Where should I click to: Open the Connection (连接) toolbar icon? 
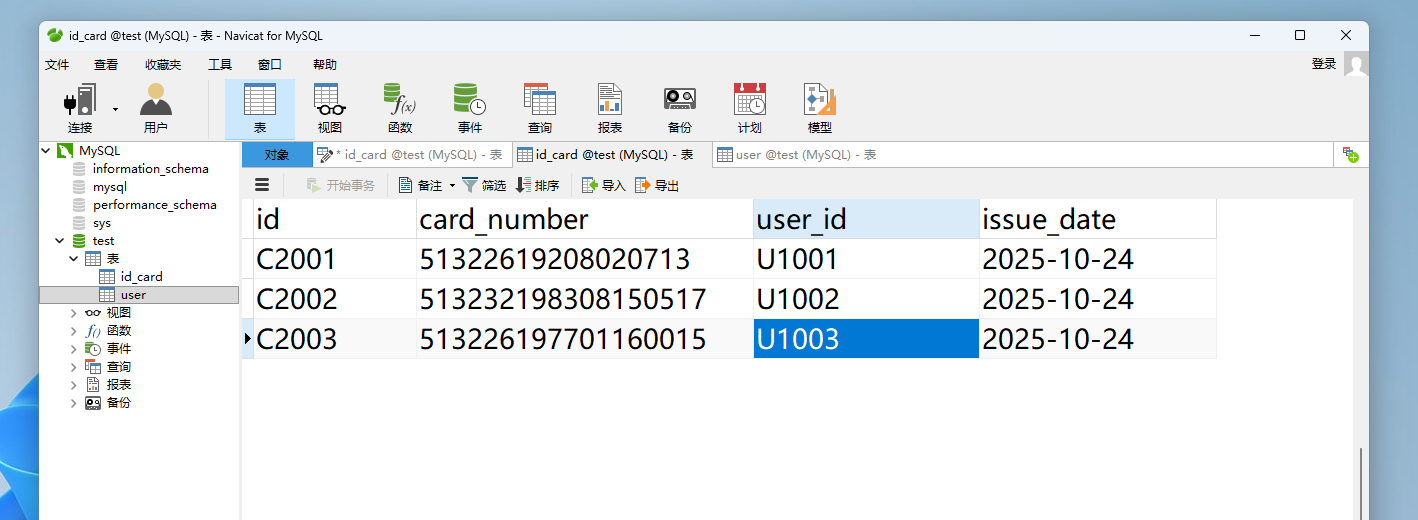pos(80,109)
